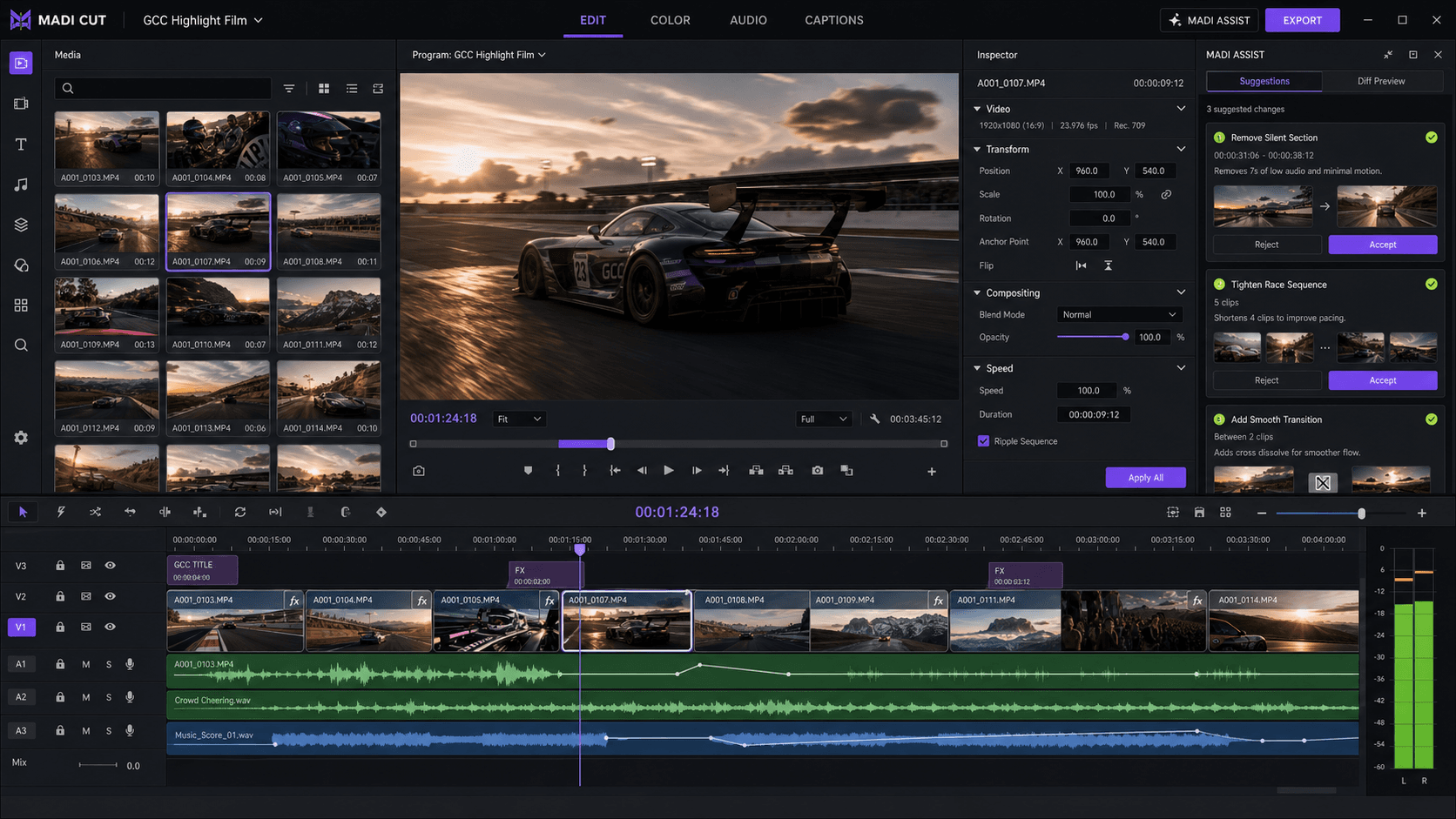1456x819 pixels.
Task: Click Apply All button
Action: point(1145,478)
